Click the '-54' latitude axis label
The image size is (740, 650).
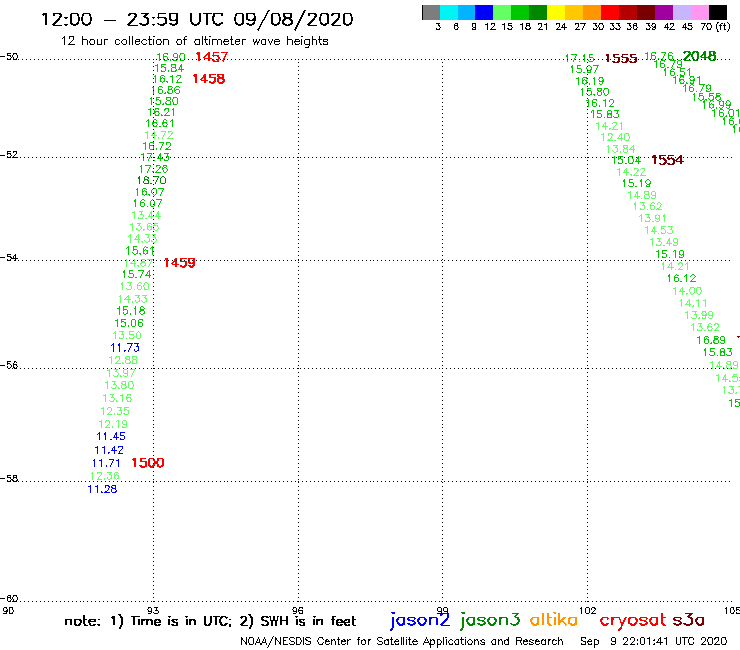coord(9,258)
